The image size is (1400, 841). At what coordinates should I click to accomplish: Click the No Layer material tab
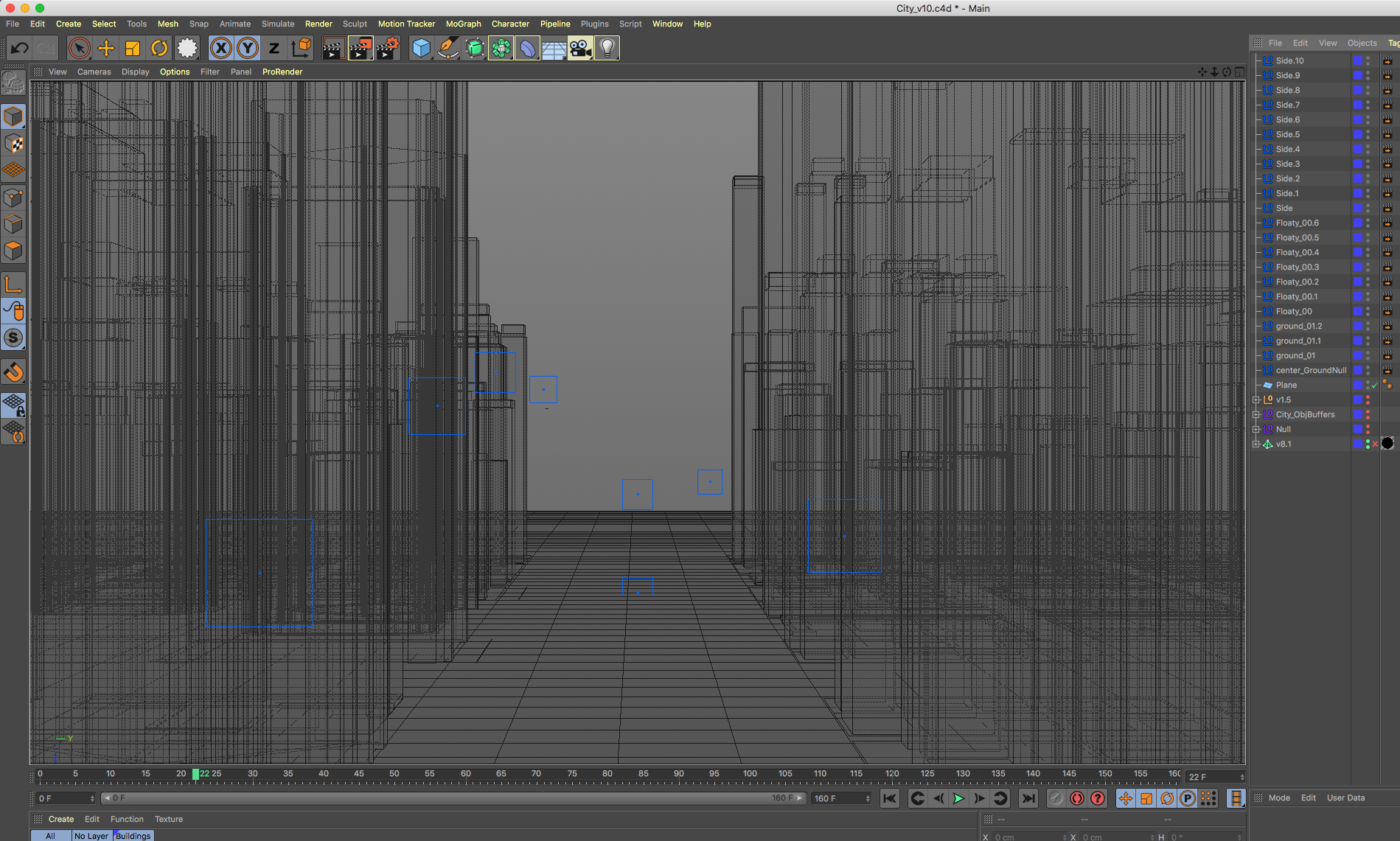point(91,835)
